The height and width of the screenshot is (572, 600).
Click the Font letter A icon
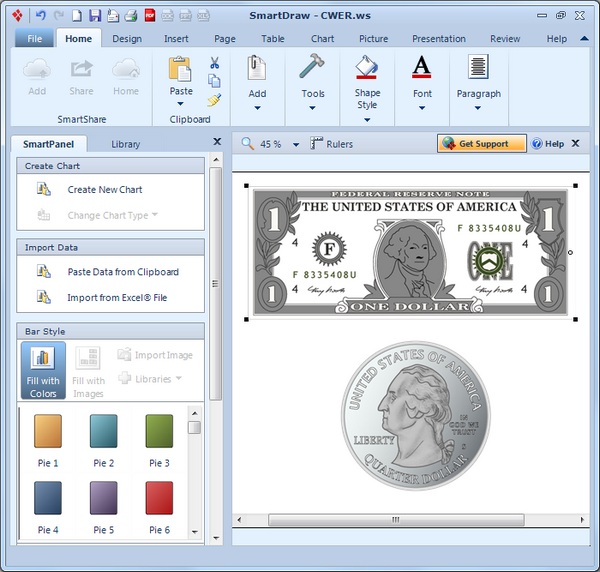pyautogui.click(x=422, y=68)
